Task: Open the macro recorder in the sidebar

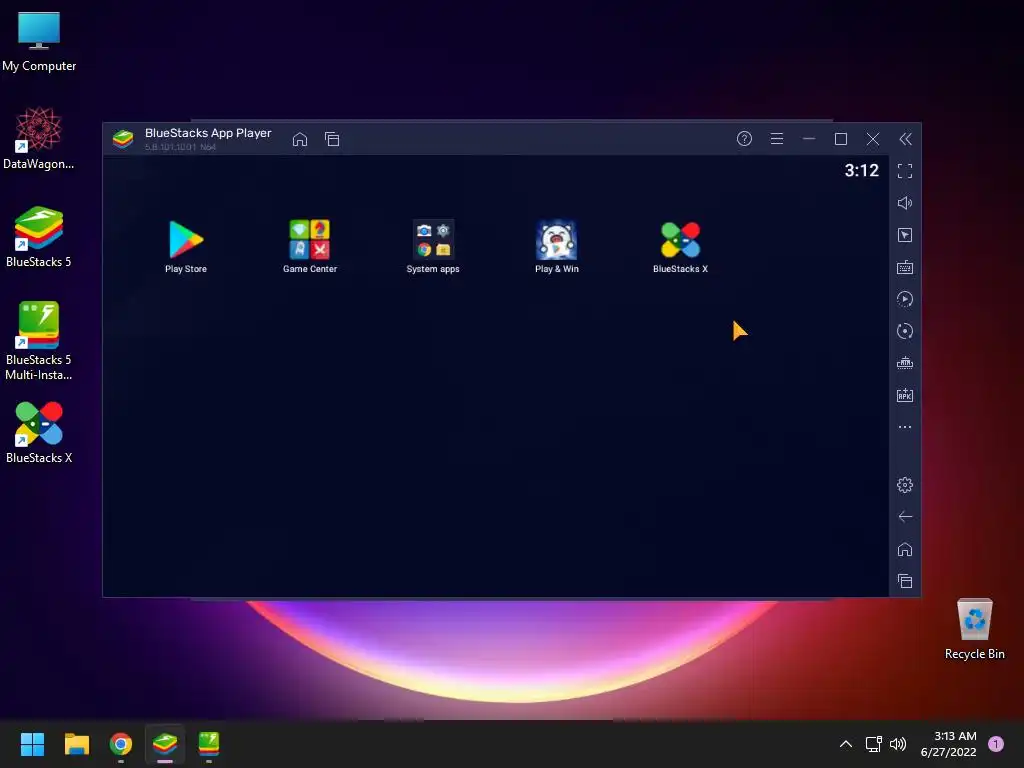Action: 904,299
